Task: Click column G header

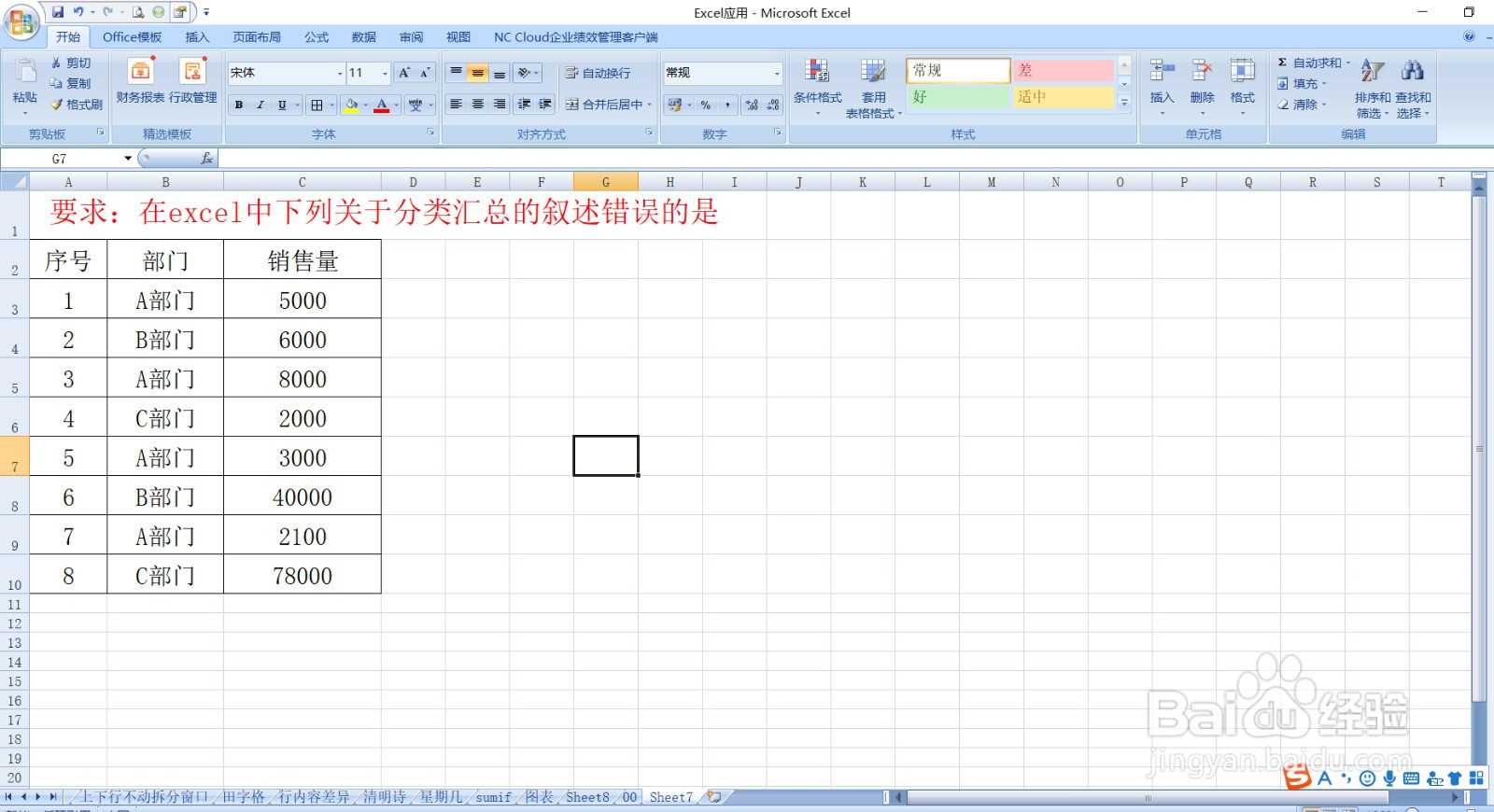Action: 606,182
